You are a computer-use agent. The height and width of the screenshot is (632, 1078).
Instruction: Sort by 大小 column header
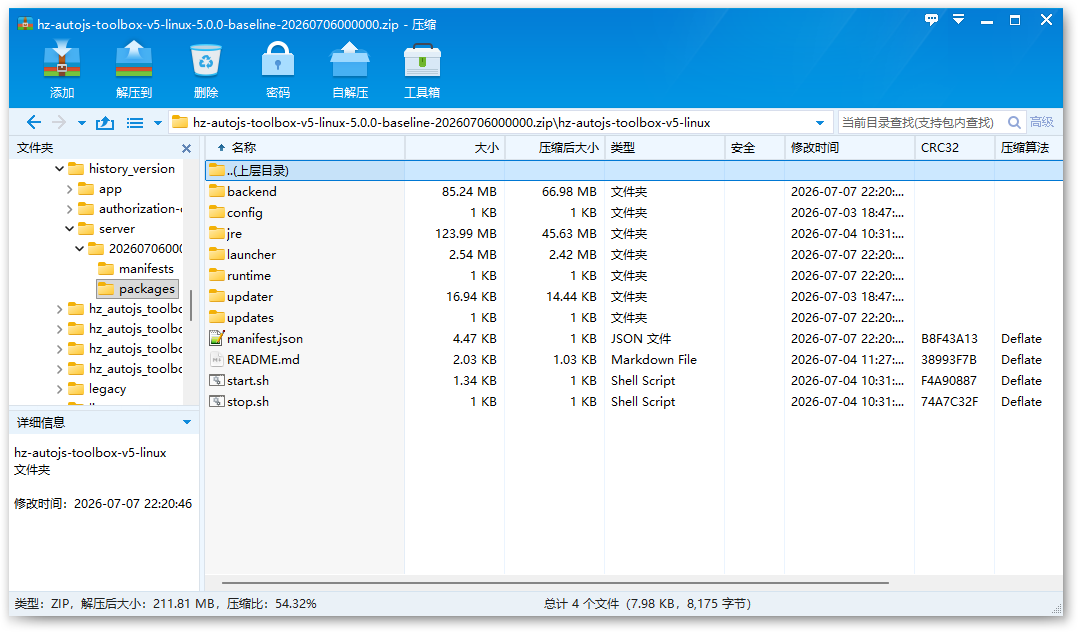[455, 148]
